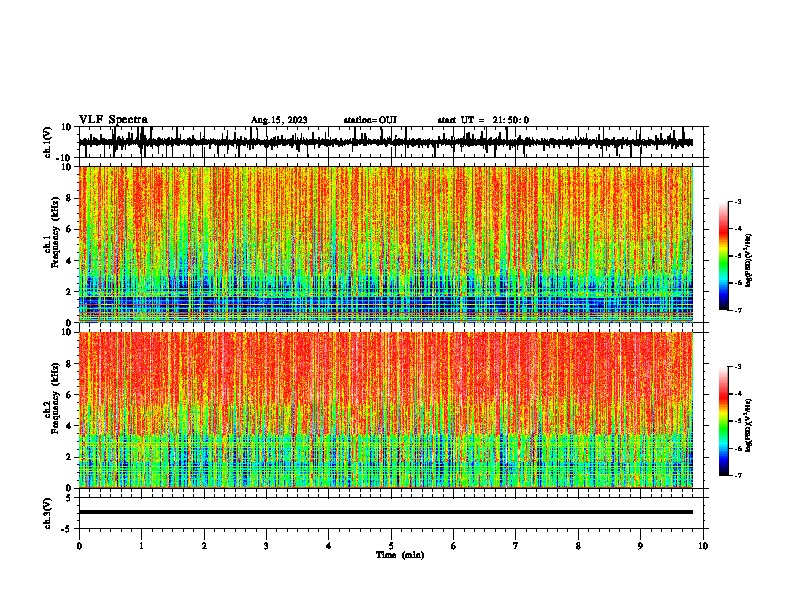This screenshot has height=612, width=792.
Task: Select the ch.1 "Frequency (kHz)" axis label
Action: [x=55, y=232]
